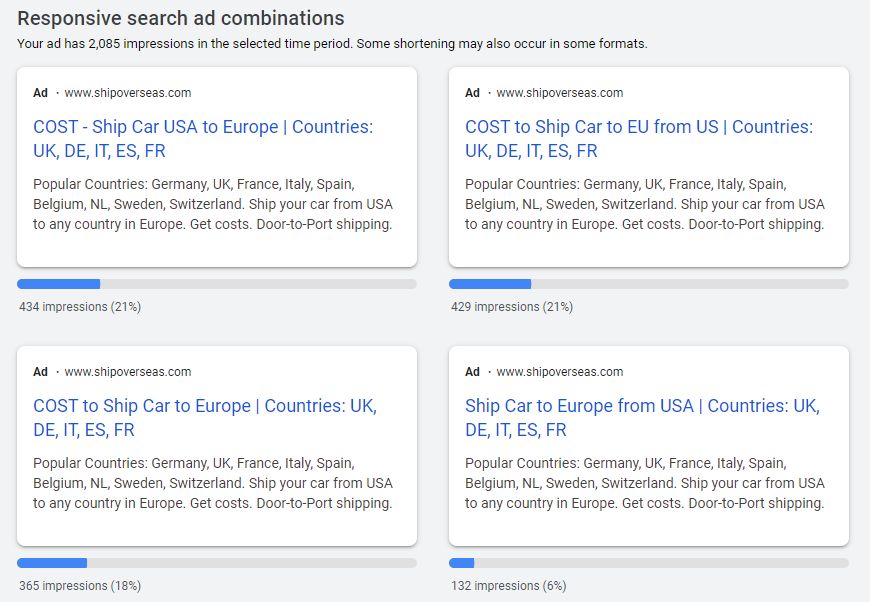
Task: Click the description text of the bottom-right ad
Action: coord(645,483)
